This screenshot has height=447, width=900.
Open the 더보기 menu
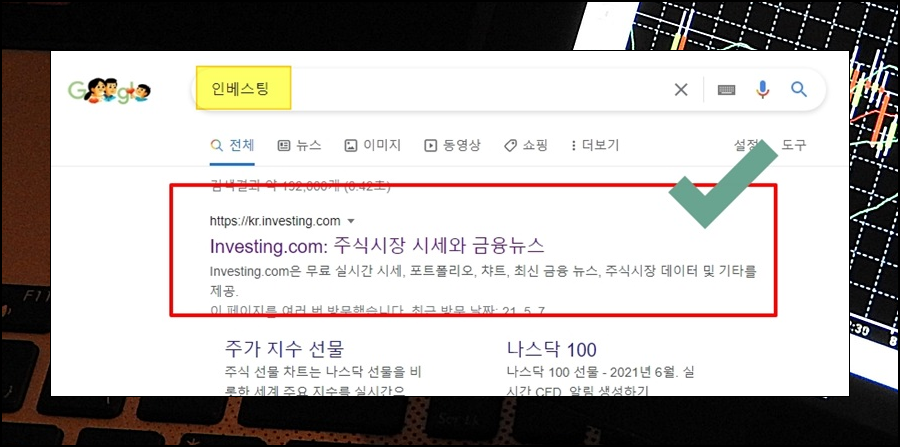coord(595,145)
